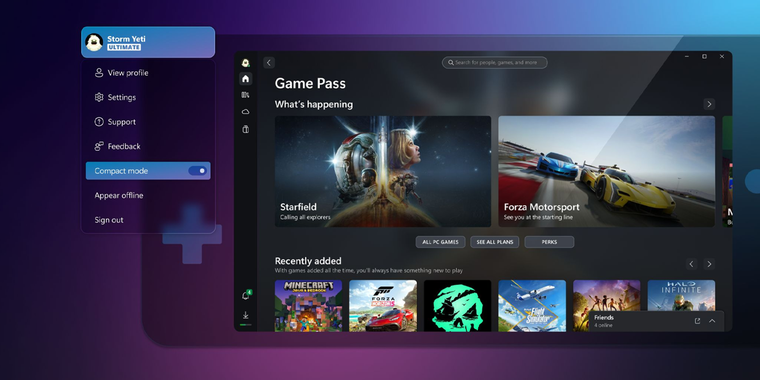The image size is (760, 380).
Task: Click the PERKS button
Action: pos(549,242)
